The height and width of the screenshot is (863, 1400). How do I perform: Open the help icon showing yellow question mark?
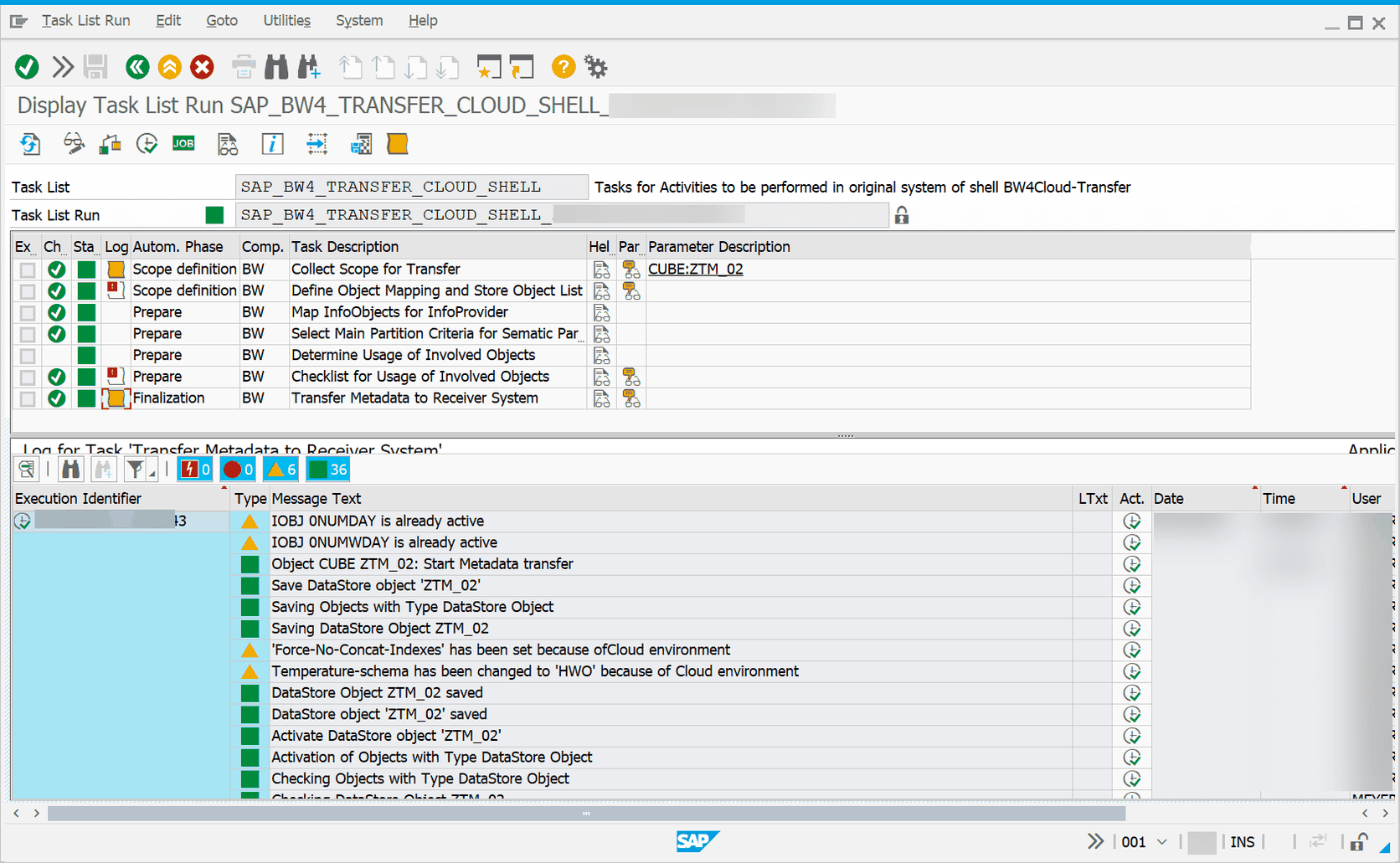(563, 67)
